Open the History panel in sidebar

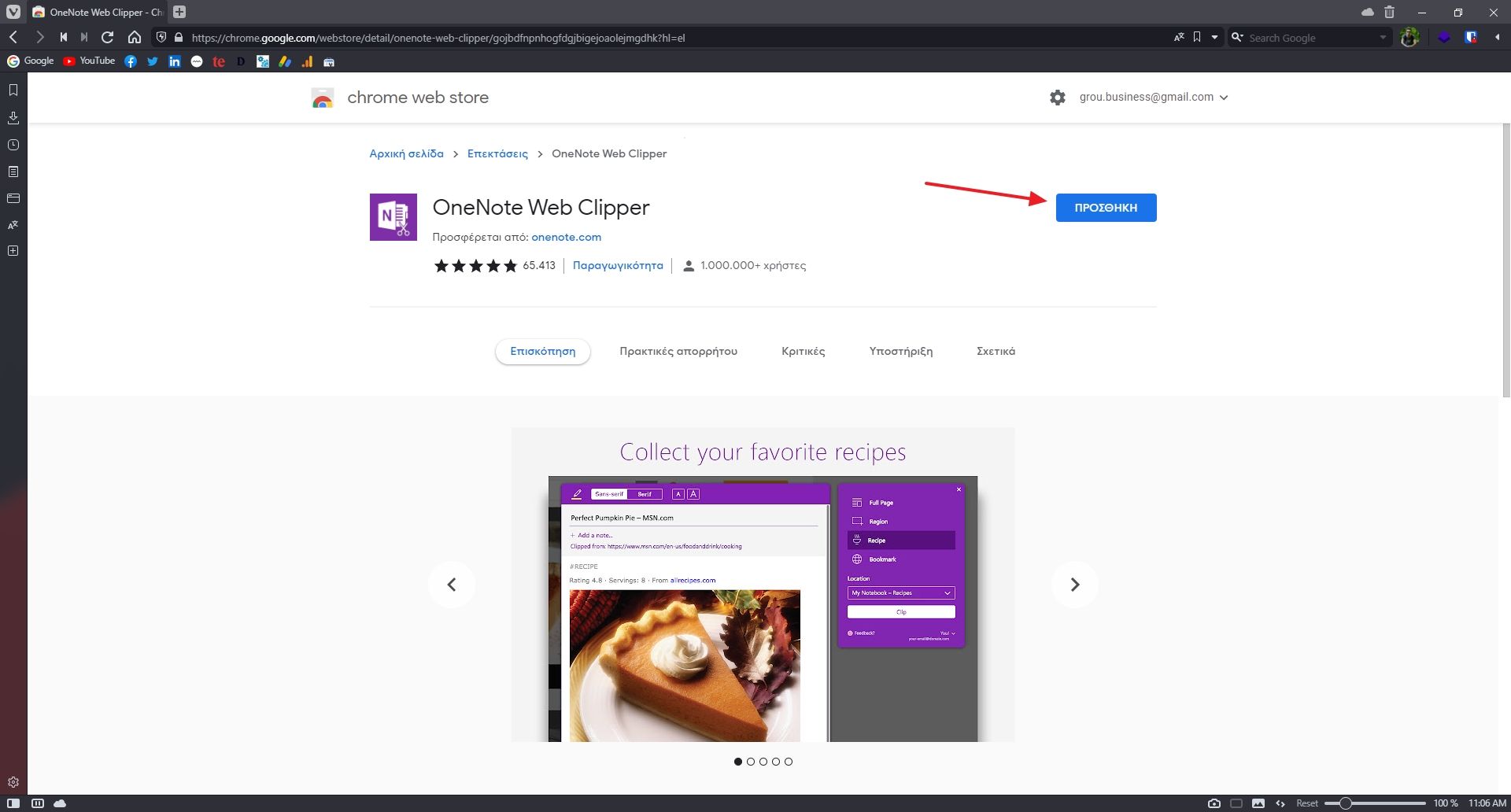13,145
